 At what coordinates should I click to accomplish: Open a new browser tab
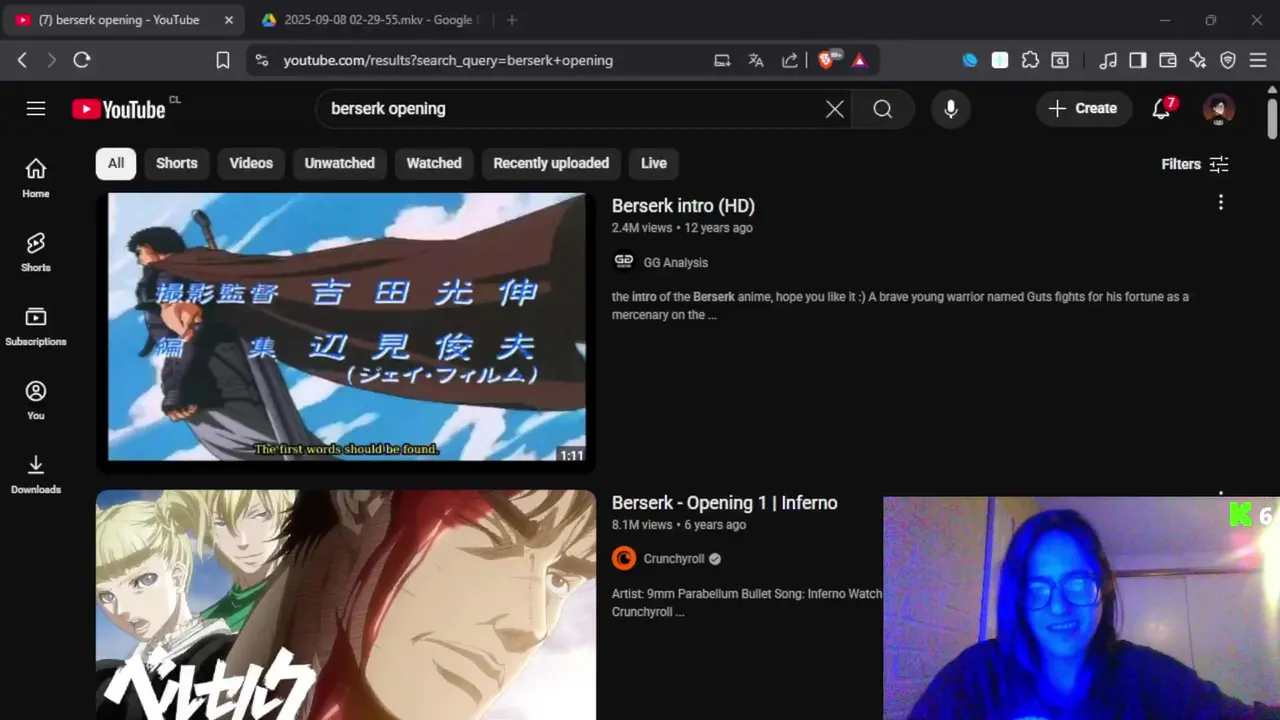coord(512,20)
